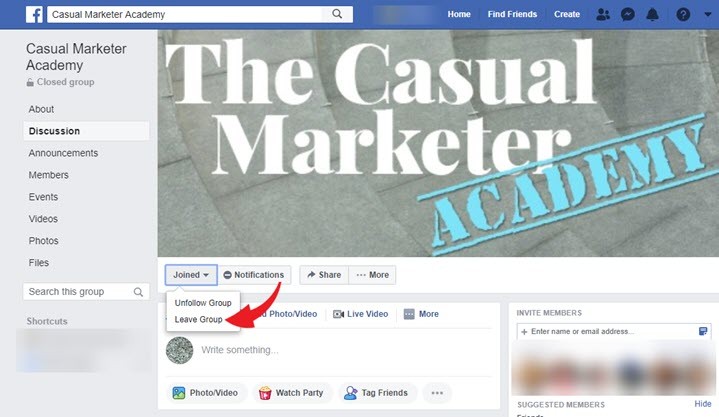The height and width of the screenshot is (417, 719).
Task: Open the Notifications settings button
Action: tap(254, 275)
